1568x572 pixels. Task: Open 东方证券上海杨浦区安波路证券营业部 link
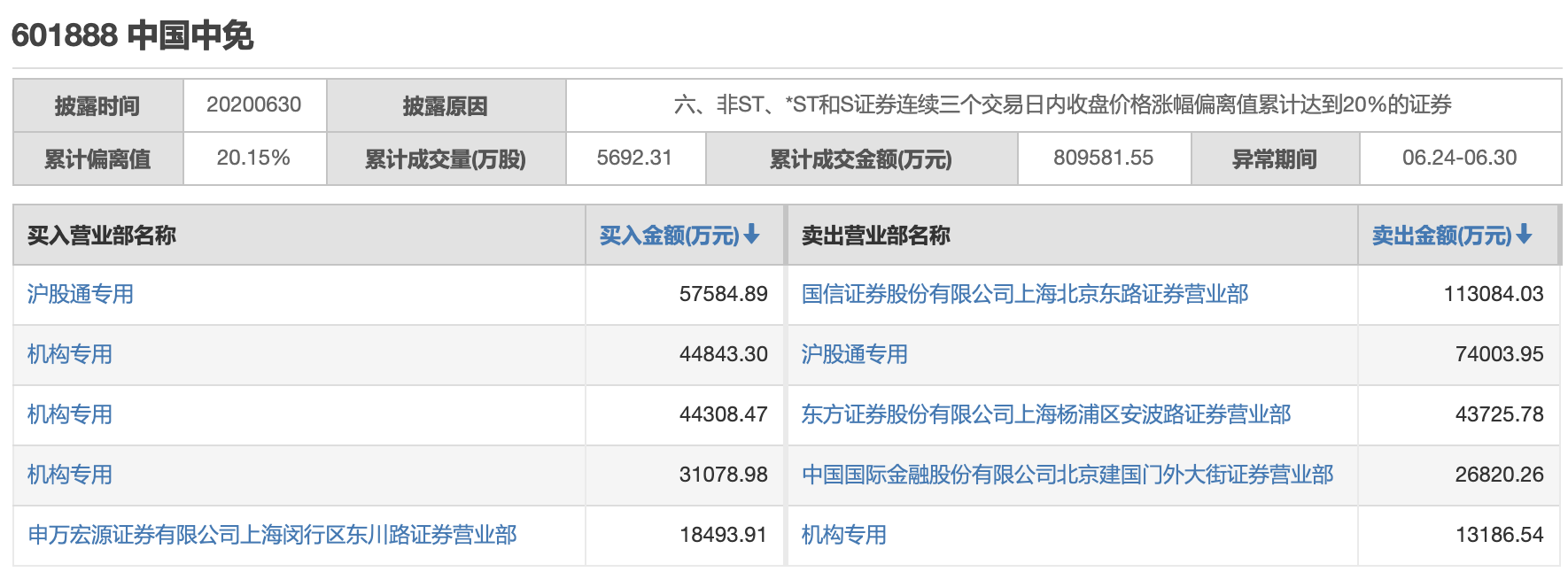(1046, 414)
